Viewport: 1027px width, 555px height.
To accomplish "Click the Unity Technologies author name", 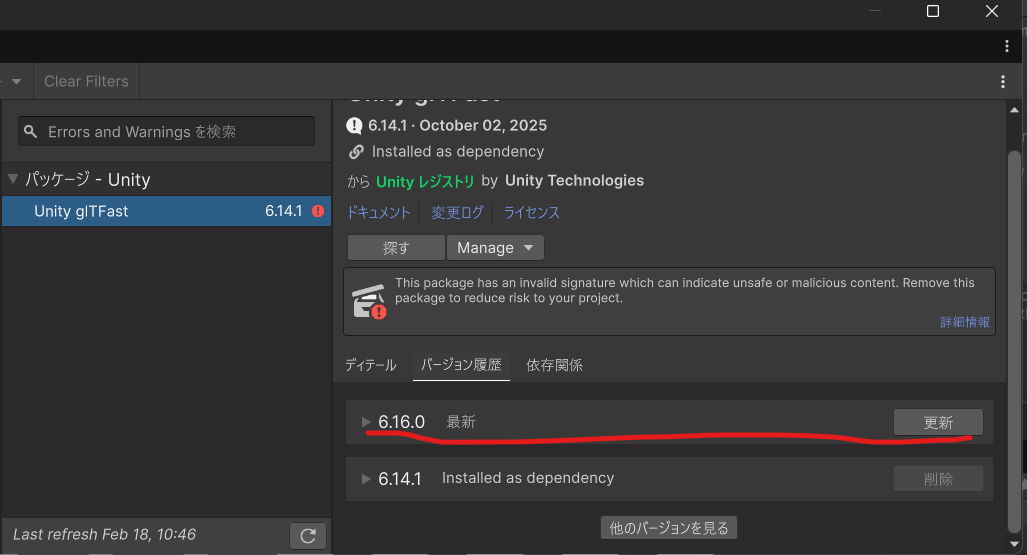I will (574, 181).
